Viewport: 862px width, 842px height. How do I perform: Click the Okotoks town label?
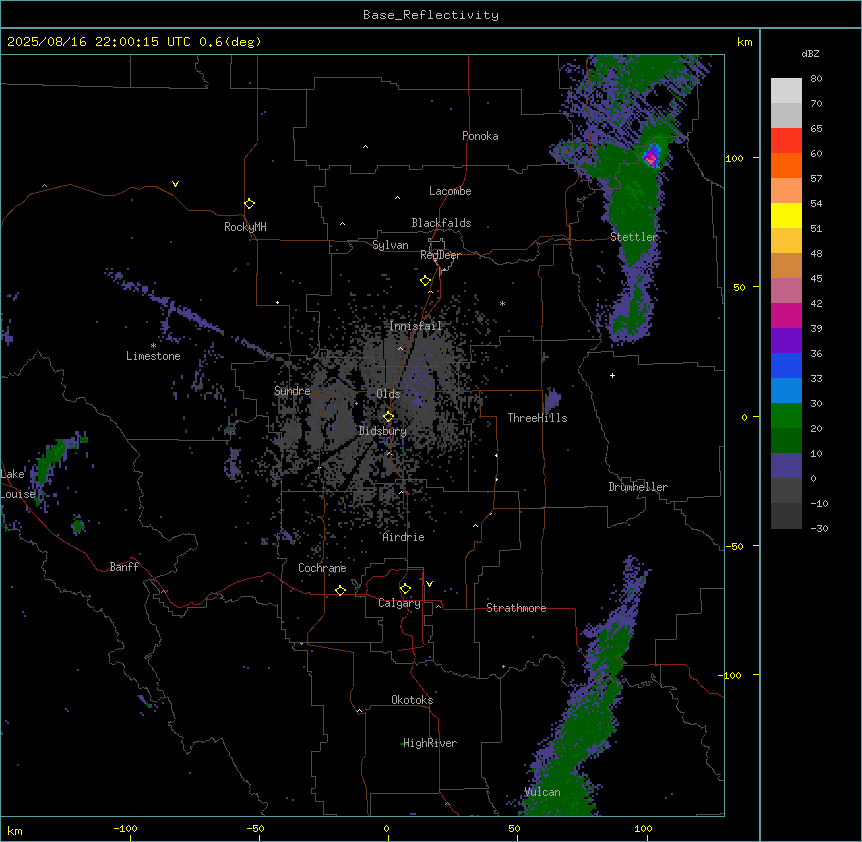(x=412, y=700)
